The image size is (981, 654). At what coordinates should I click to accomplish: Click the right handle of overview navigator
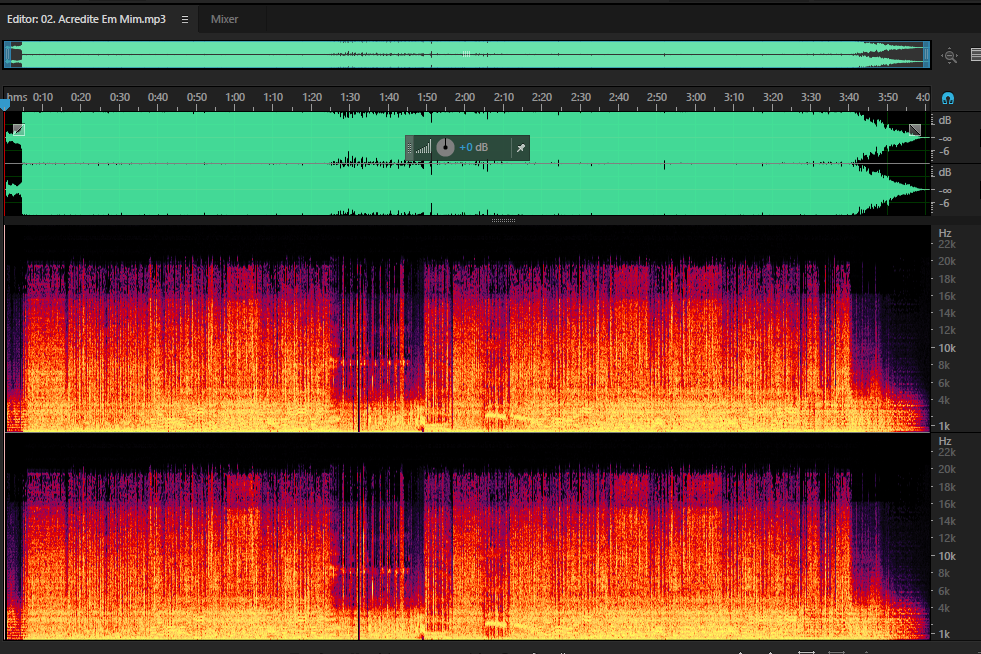coord(927,55)
